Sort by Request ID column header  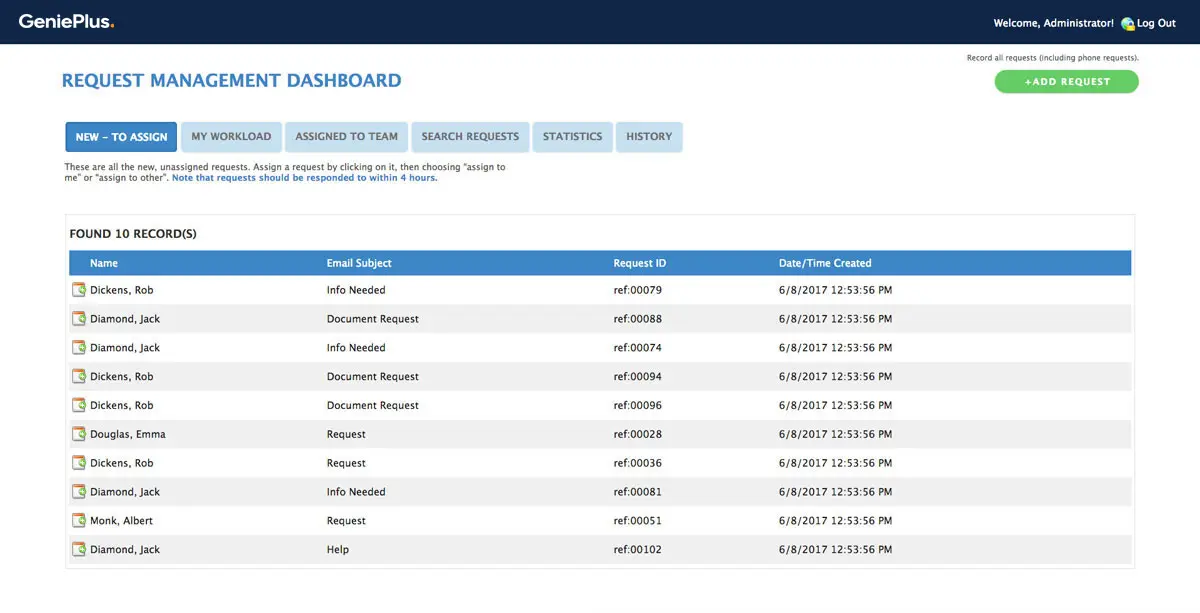click(x=640, y=263)
